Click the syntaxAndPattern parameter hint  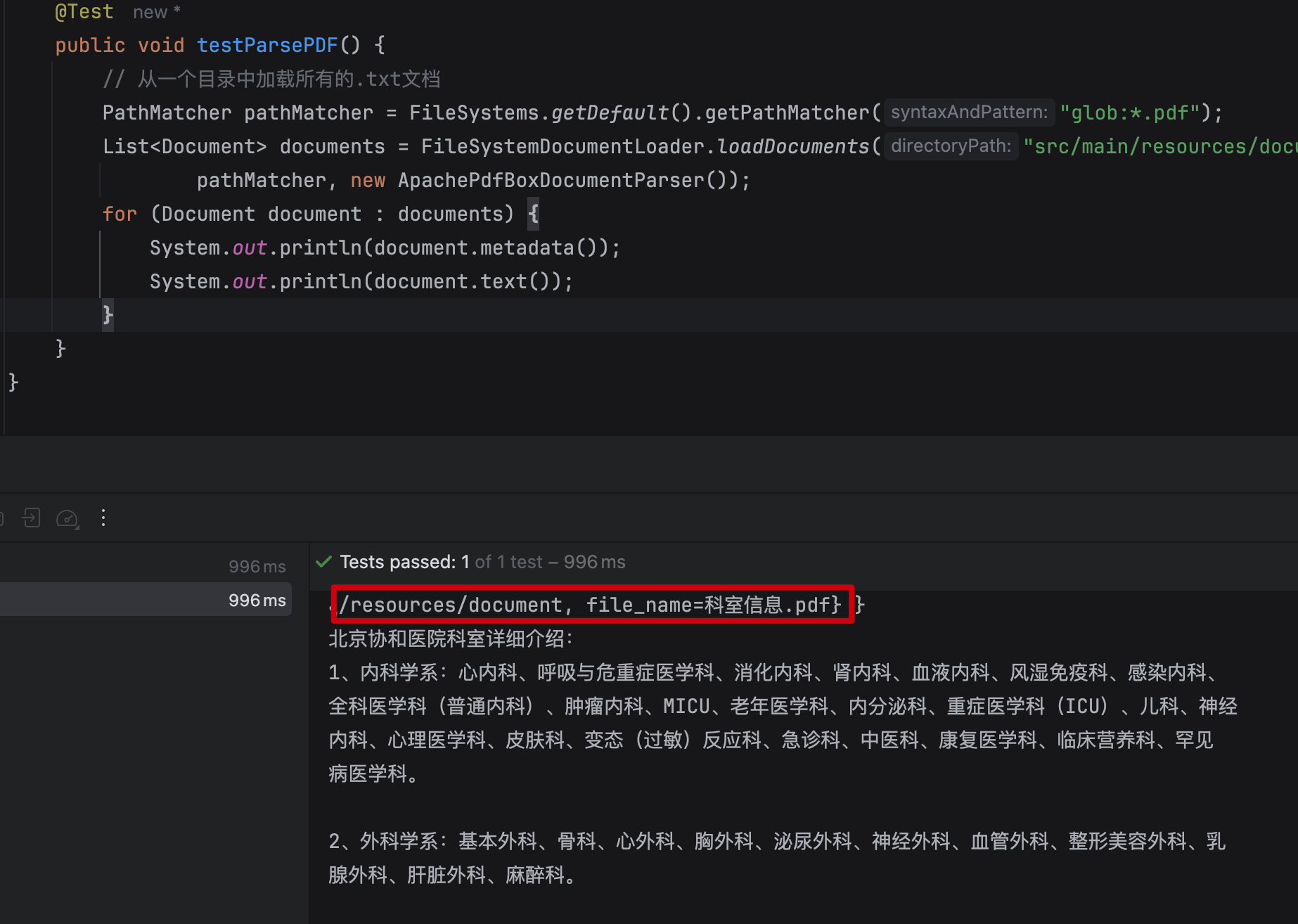969,113
